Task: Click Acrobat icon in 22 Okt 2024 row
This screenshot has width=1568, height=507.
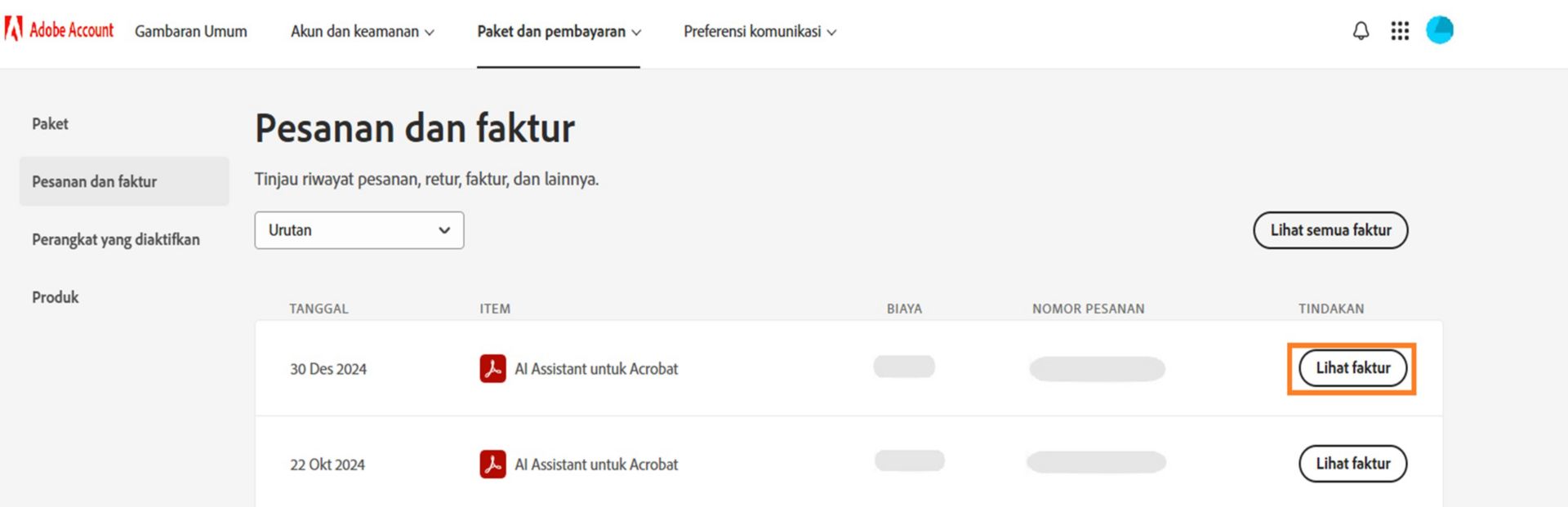Action: click(492, 465)
